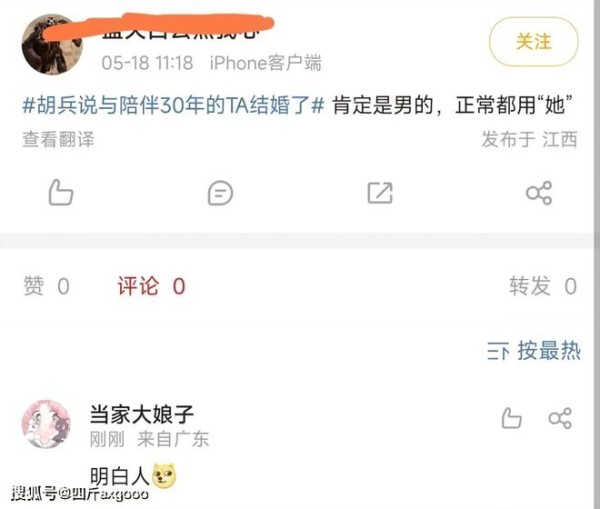
Task: Open the post comment bubble icon
Action: coord(220,193)
